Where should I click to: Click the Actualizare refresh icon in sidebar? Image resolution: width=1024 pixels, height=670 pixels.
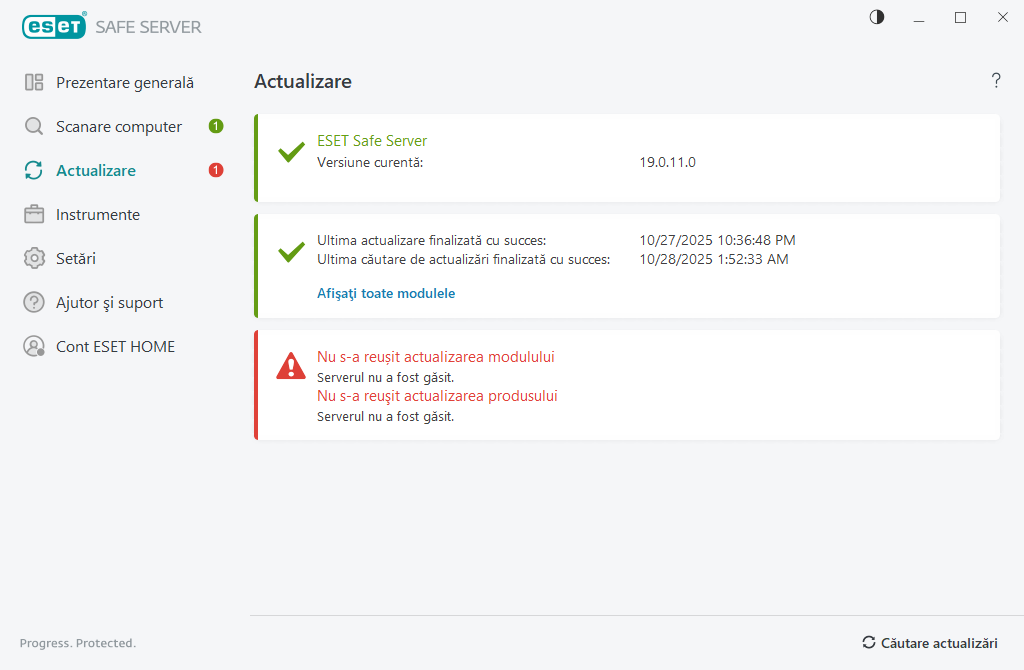[34, 171]
